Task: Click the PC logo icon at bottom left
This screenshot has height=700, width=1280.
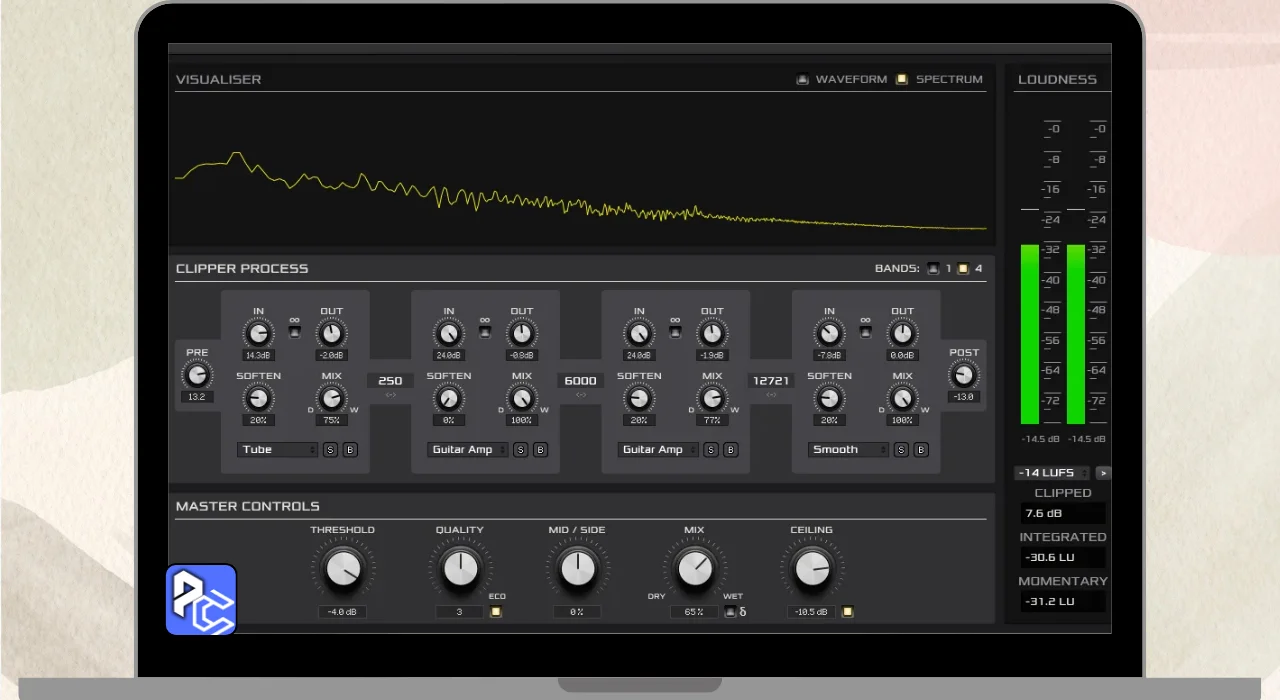Action: click(201, 600)
